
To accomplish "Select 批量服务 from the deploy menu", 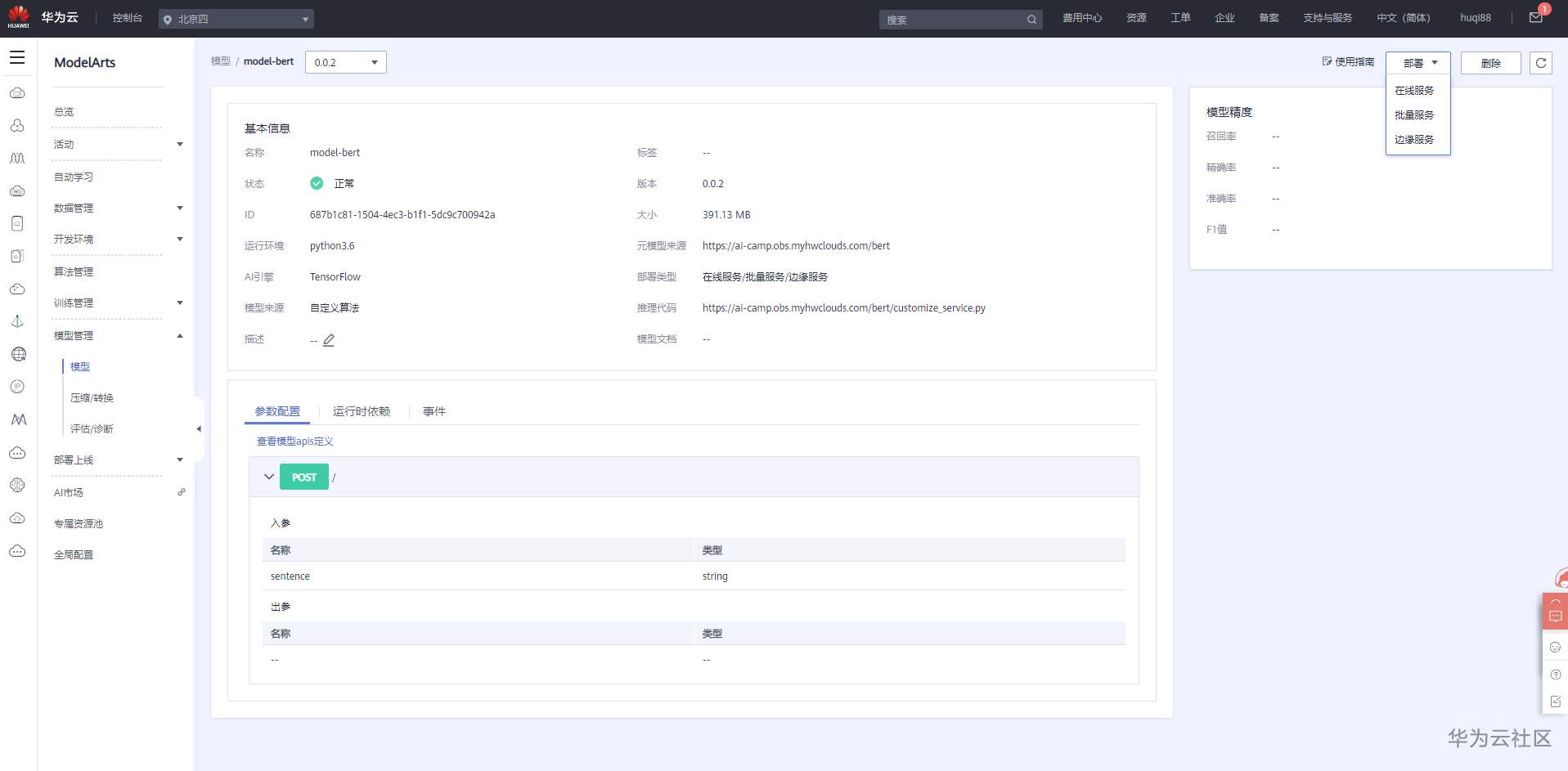I will (1414, 115).
